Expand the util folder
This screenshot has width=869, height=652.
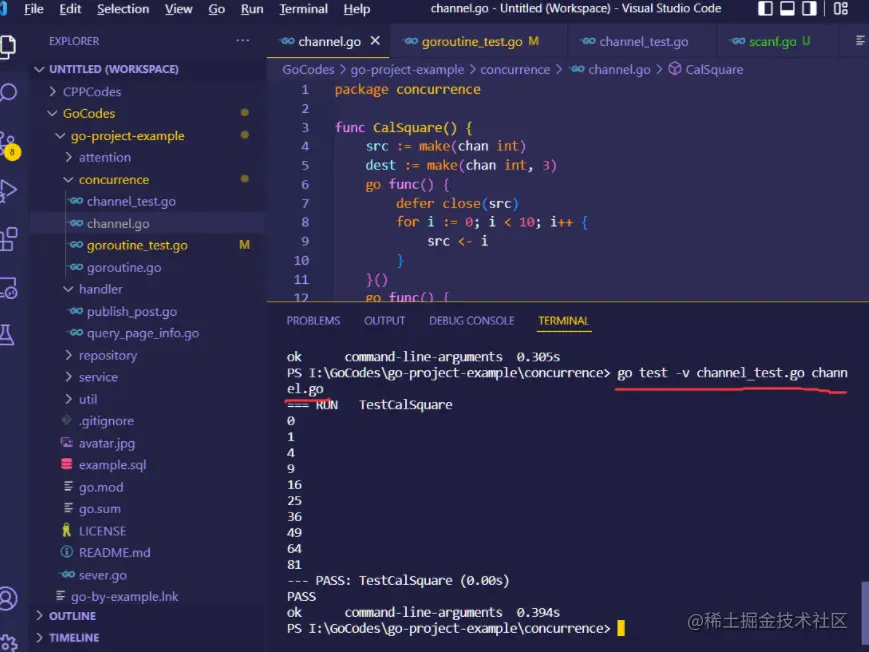pyautogui.click(x=88, y=399)
